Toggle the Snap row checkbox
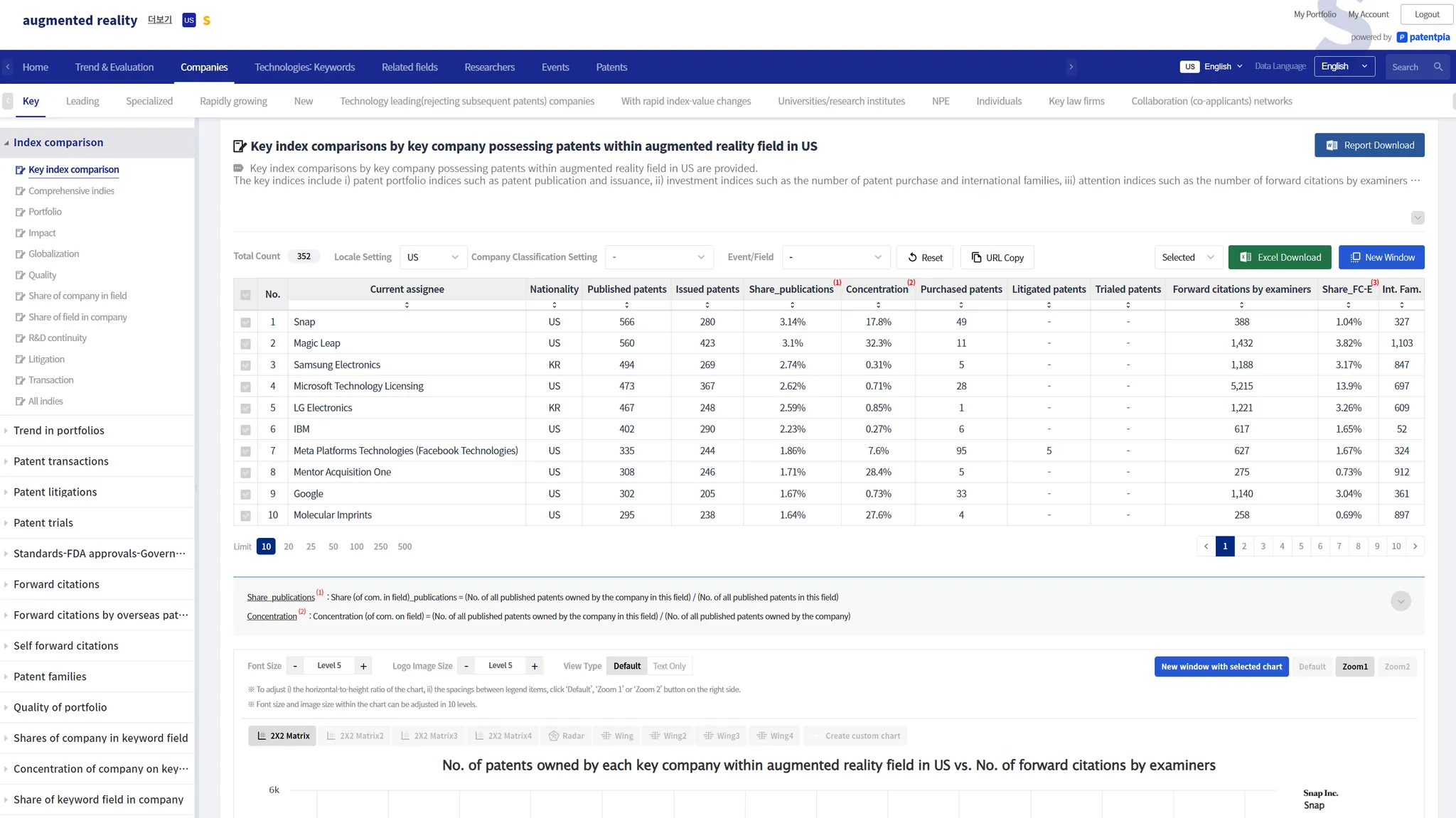The width and height of the screenshot is (1456, 818). coord(245,323)
